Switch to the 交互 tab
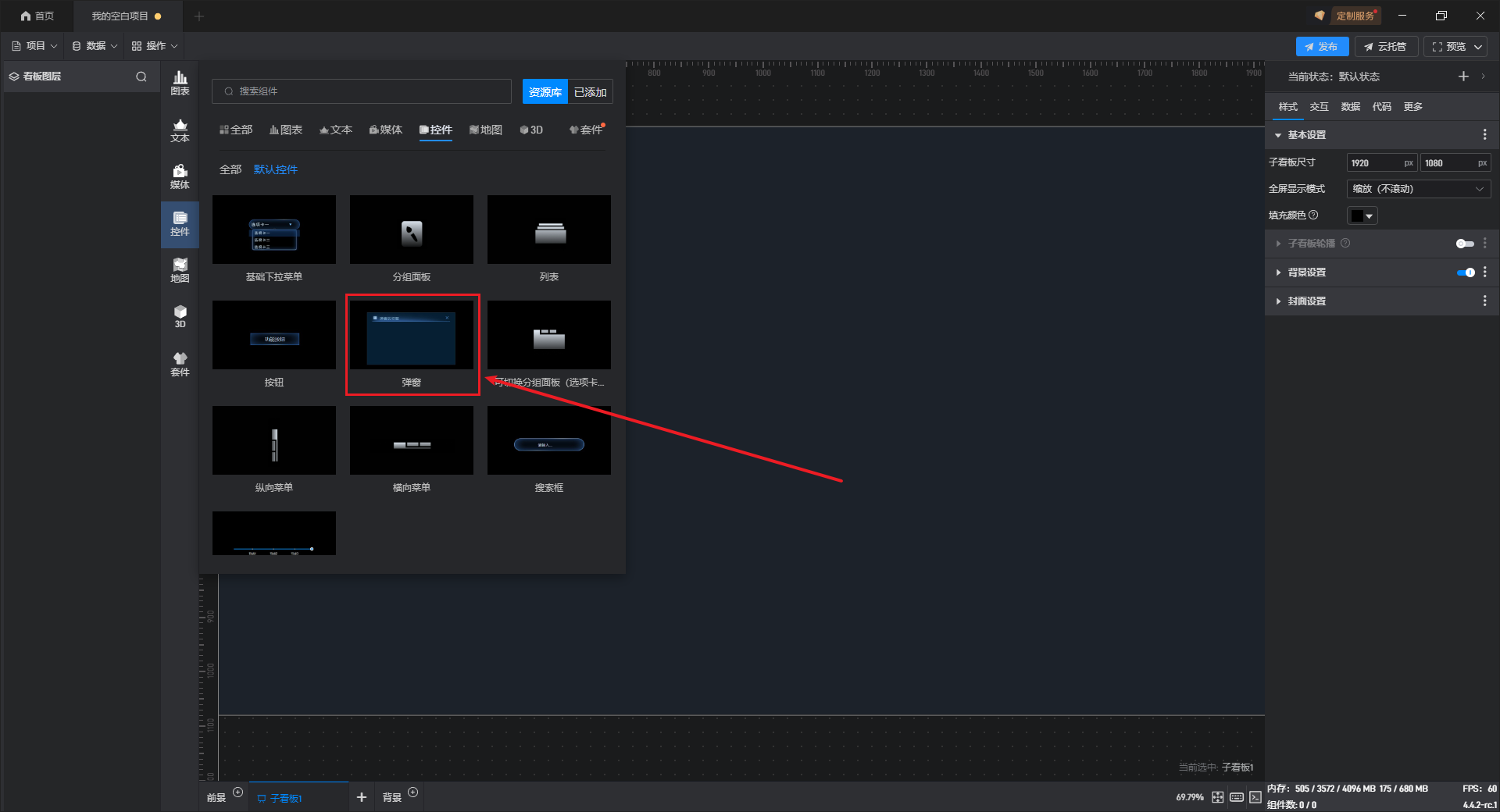 [x=1319, y=107]
